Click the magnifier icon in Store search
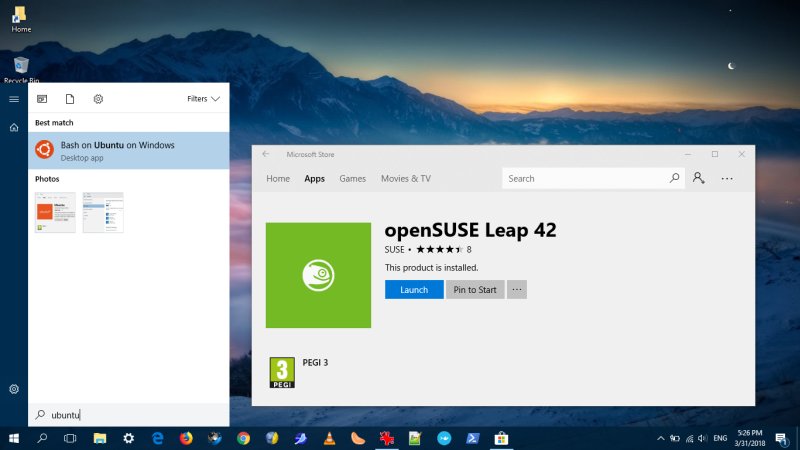The image size is (800, 450). tap(674, 178)
